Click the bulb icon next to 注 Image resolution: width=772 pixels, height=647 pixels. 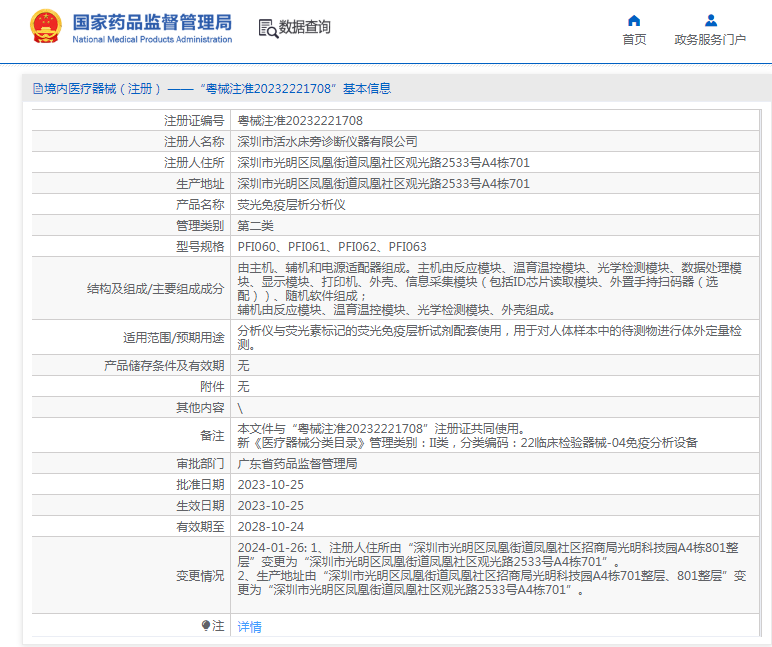tap(206, 625)
